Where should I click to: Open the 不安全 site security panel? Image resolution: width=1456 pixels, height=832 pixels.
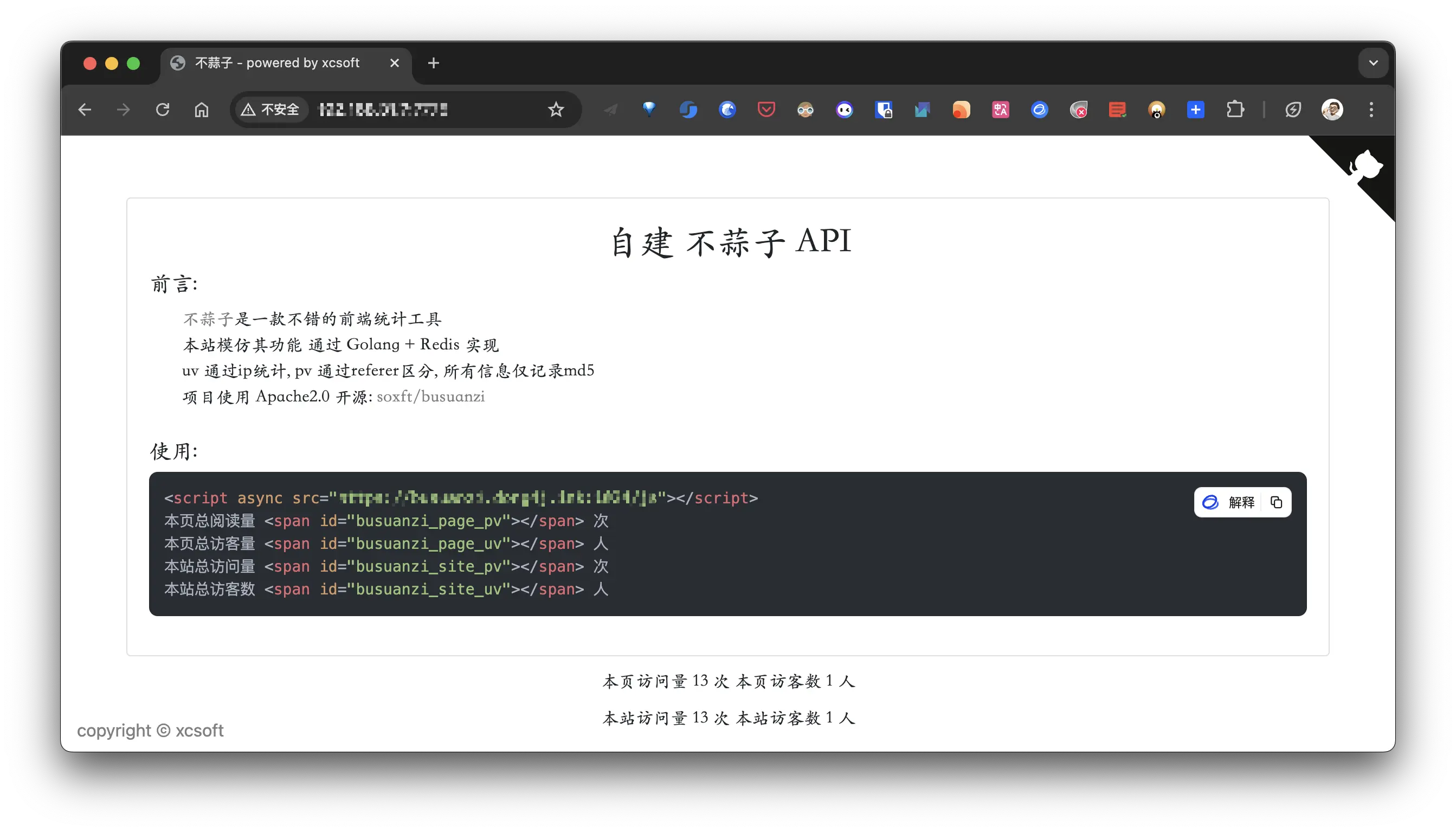pyautogui.click(x=270, y=109)
